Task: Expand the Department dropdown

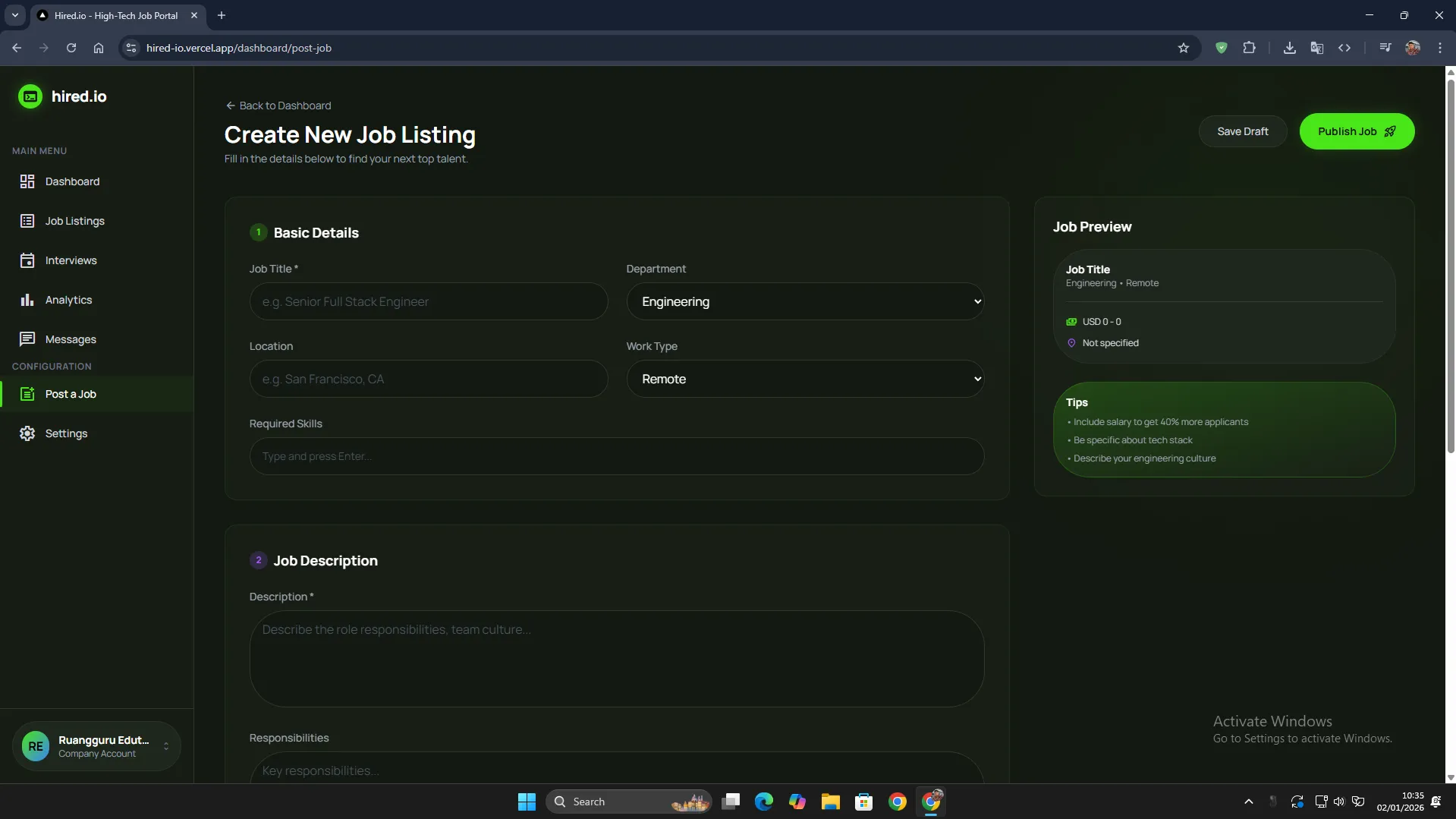Action: 804,301
